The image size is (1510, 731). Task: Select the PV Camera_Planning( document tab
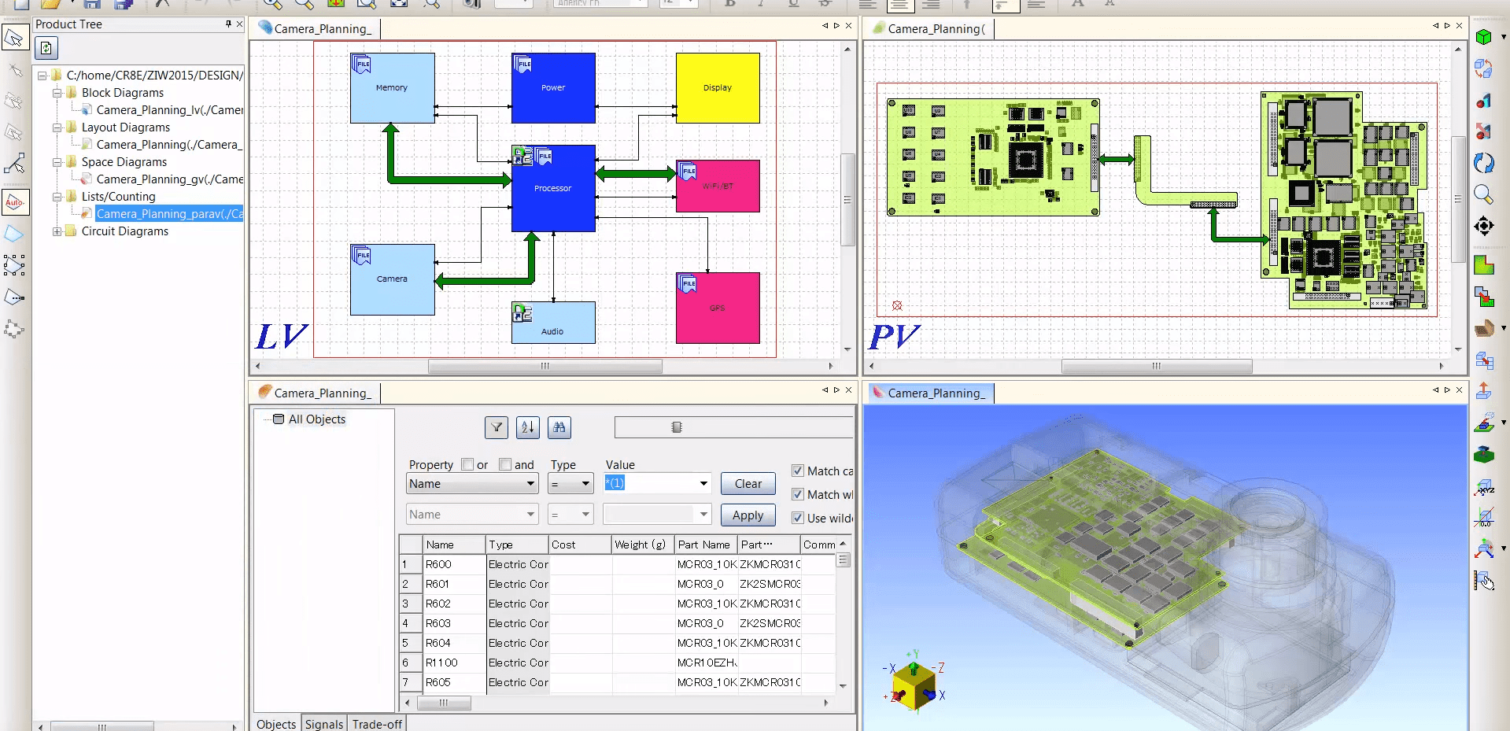(x=928, y=29)
